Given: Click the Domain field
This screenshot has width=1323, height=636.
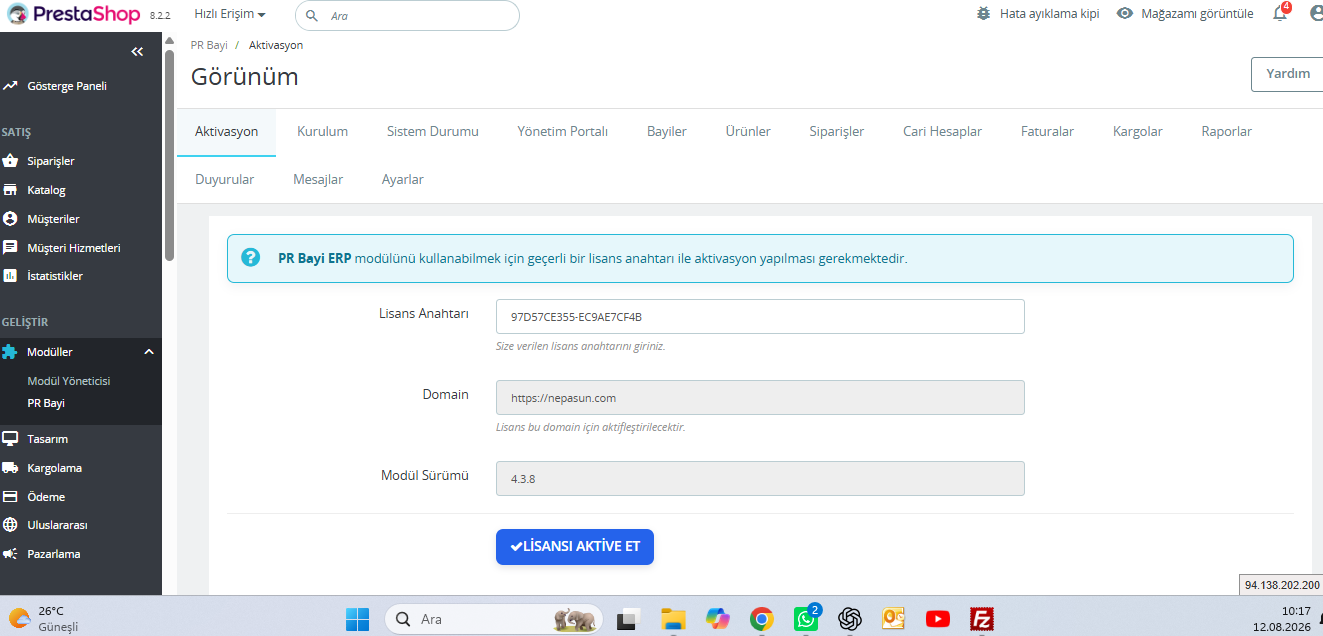Looking at the screenshot, I should click(x=760, y=397).
